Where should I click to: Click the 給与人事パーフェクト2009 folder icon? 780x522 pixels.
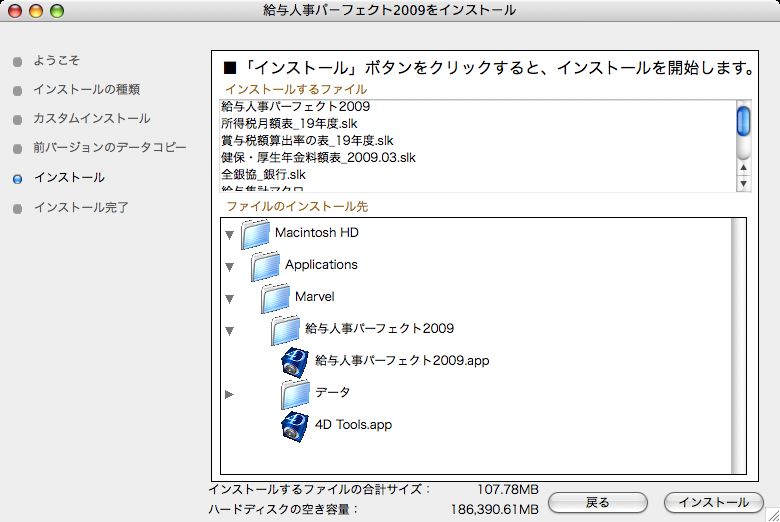pos(286,330)
